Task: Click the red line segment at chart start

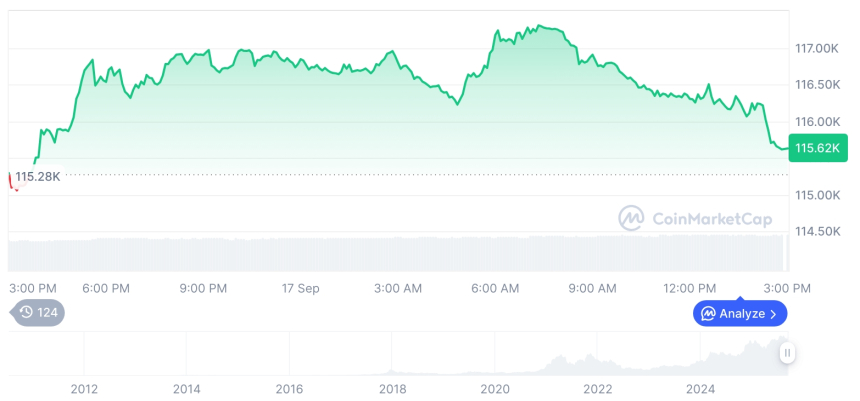Action: coord(12,181)
